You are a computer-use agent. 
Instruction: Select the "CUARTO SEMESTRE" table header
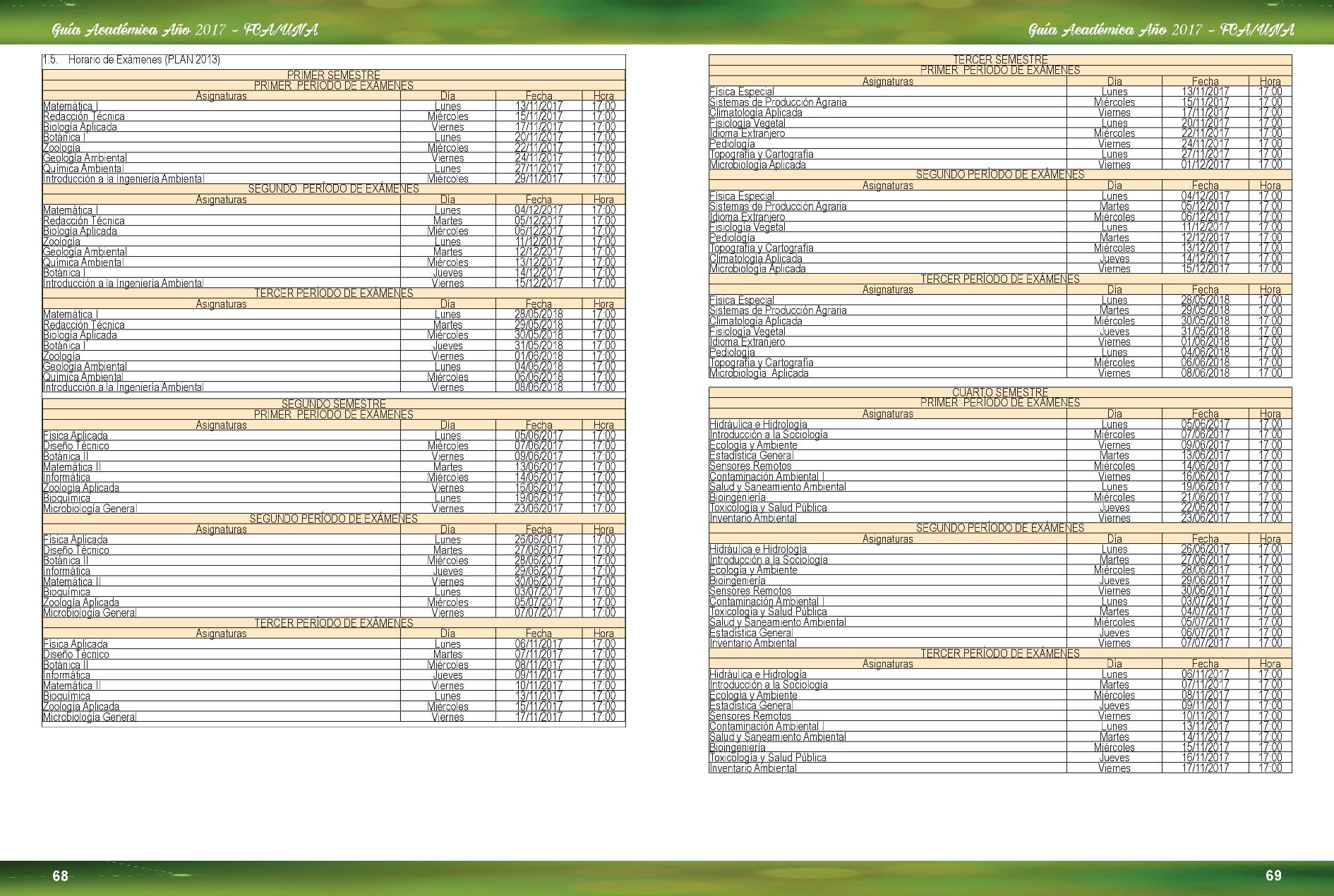tap(1000, 392)
